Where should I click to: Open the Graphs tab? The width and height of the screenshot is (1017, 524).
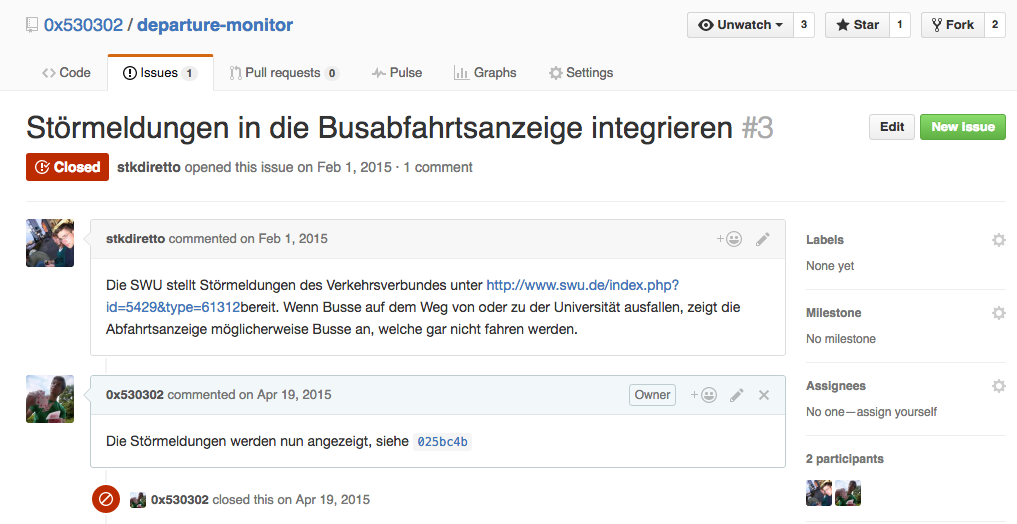point(485,73)
